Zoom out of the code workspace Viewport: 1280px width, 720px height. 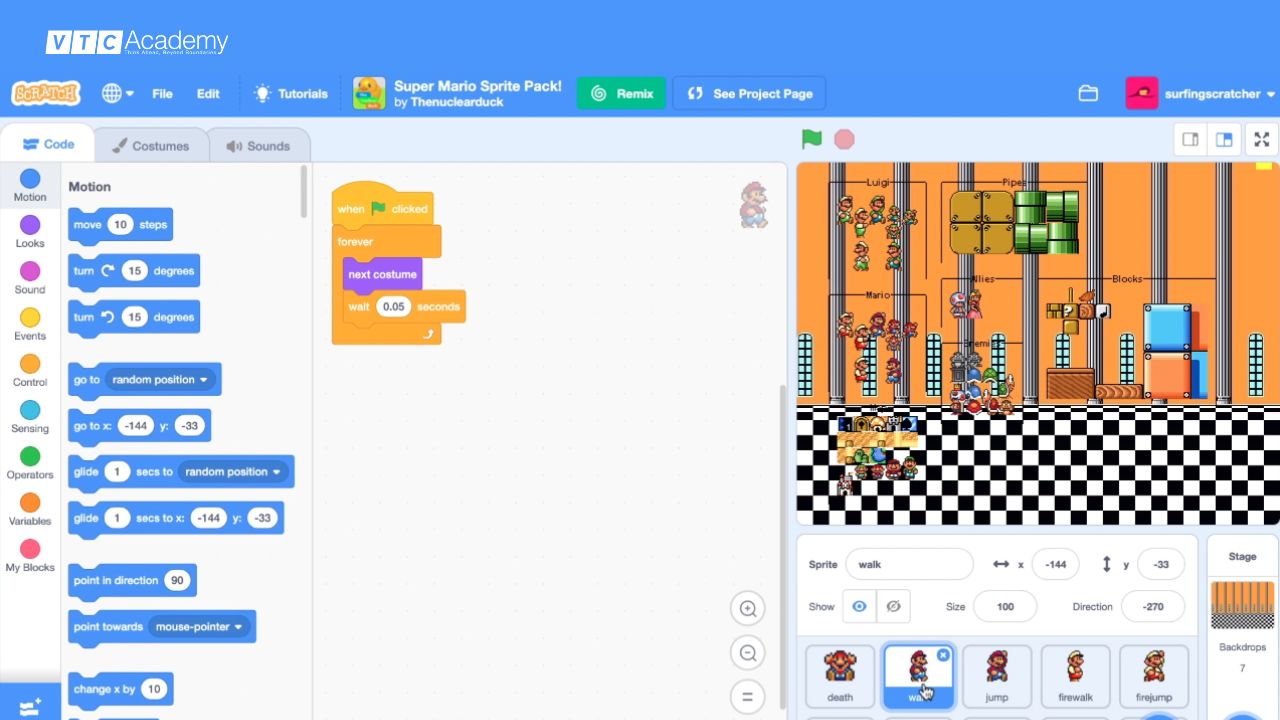click(x=747, y=653)
